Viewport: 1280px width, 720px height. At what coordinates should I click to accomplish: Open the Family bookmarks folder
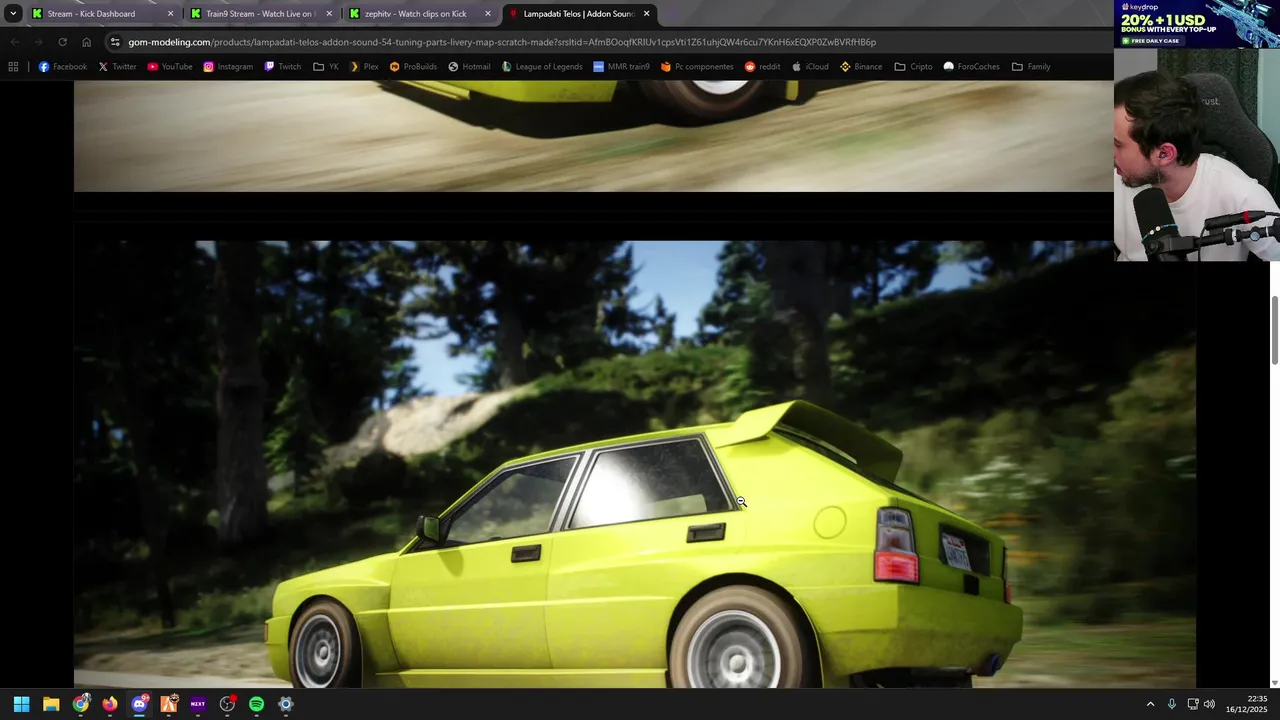[x=1031, y=67]
